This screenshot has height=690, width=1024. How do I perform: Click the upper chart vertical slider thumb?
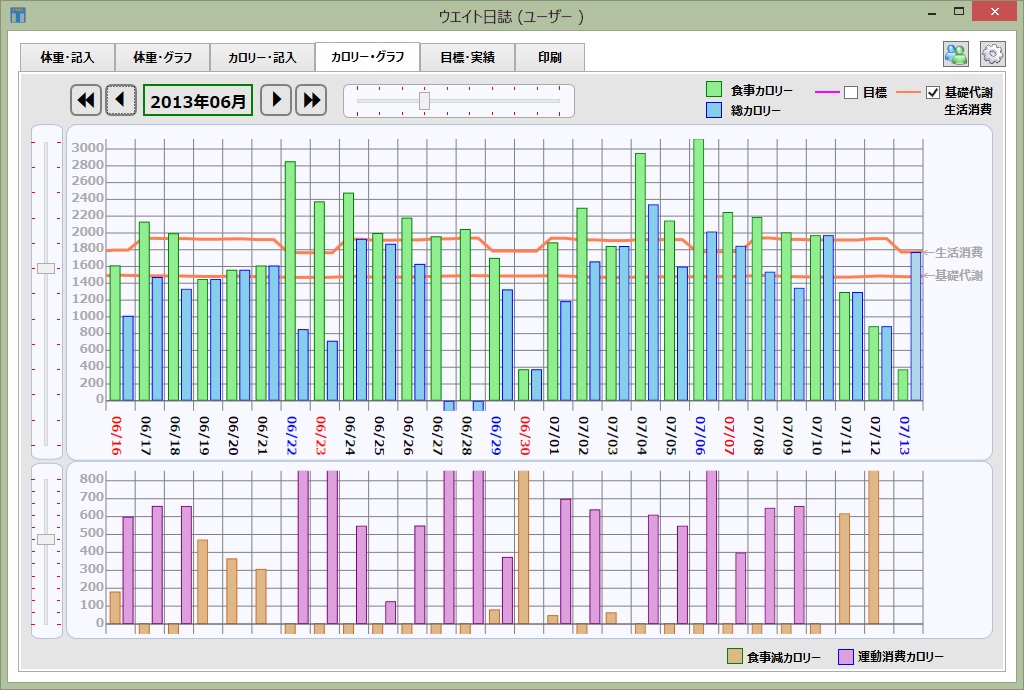tap(46, 268)
